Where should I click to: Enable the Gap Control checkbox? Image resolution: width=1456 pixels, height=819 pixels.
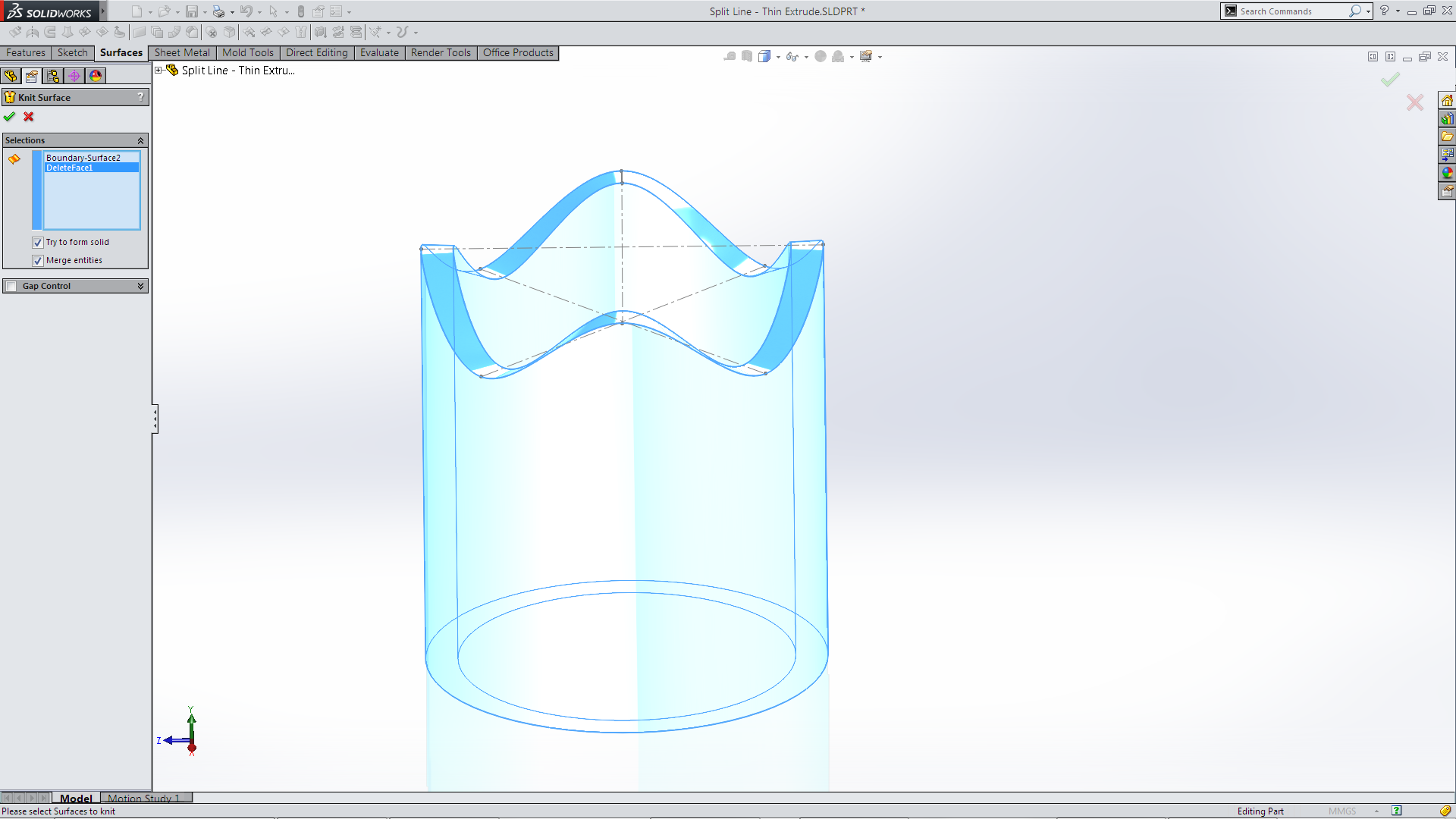(11, 287)
